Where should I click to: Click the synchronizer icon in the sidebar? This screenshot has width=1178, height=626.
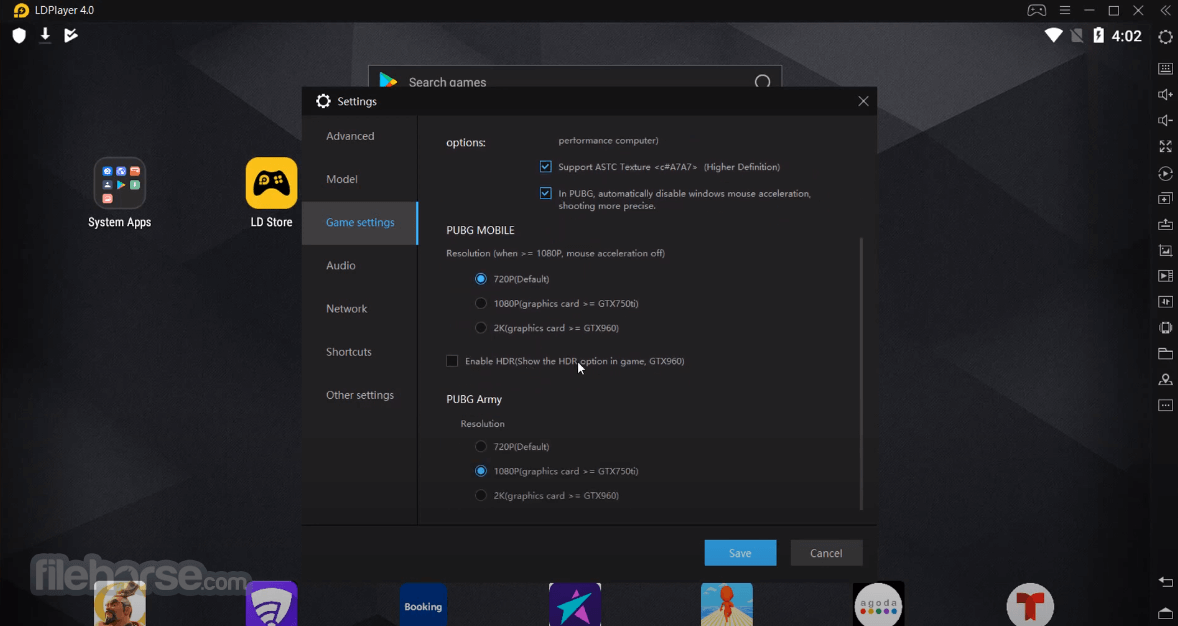click(1165, 301)
